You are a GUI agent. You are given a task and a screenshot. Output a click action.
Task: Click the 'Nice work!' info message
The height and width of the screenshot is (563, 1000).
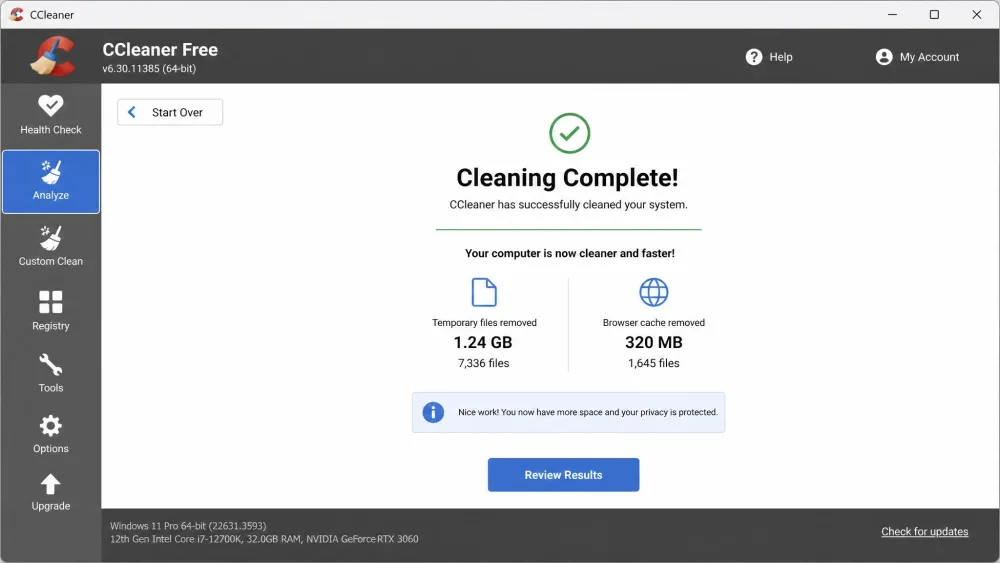coord(587,412)
